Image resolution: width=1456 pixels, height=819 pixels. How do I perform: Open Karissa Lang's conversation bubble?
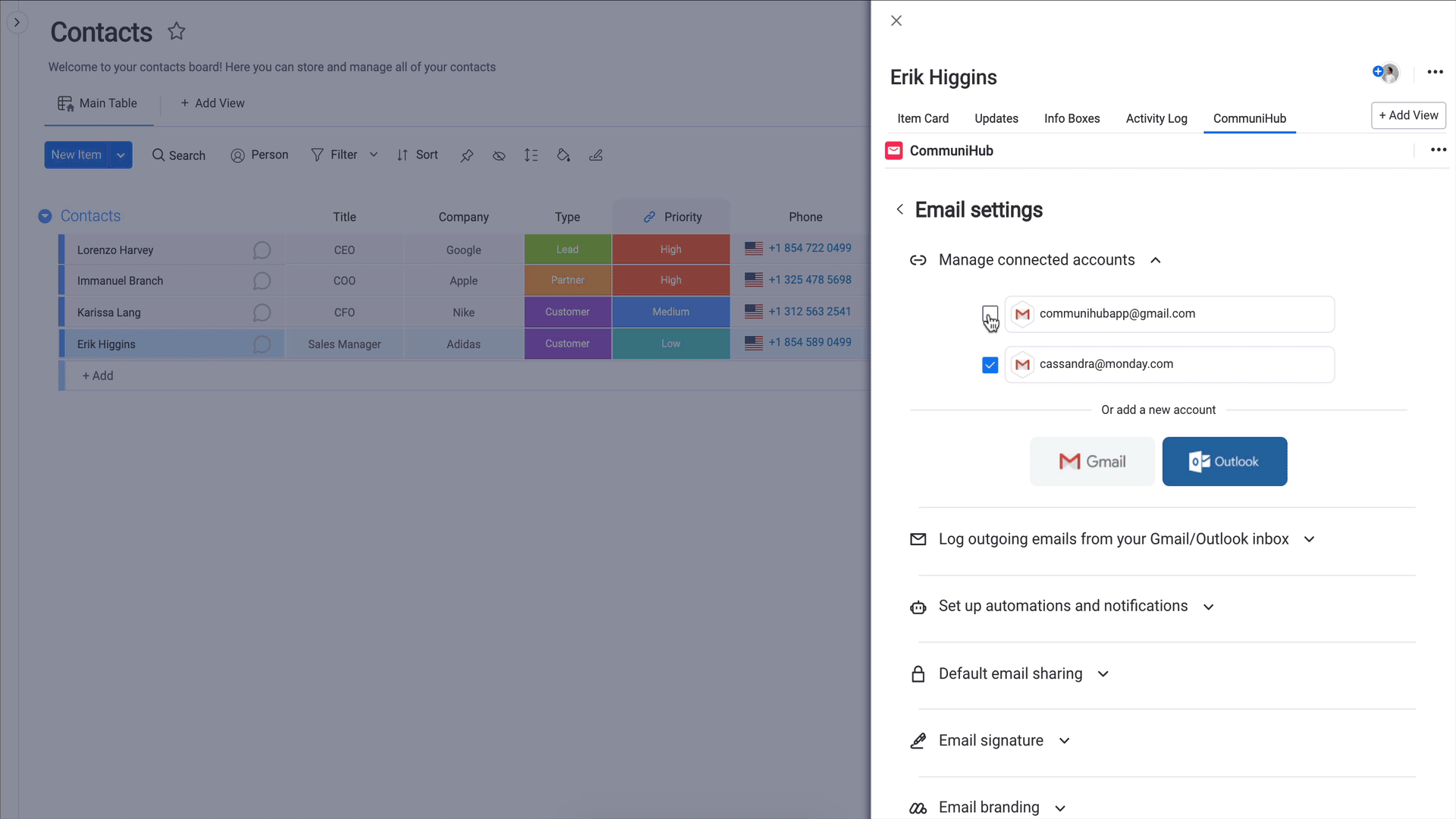click(x=262, y=312)
